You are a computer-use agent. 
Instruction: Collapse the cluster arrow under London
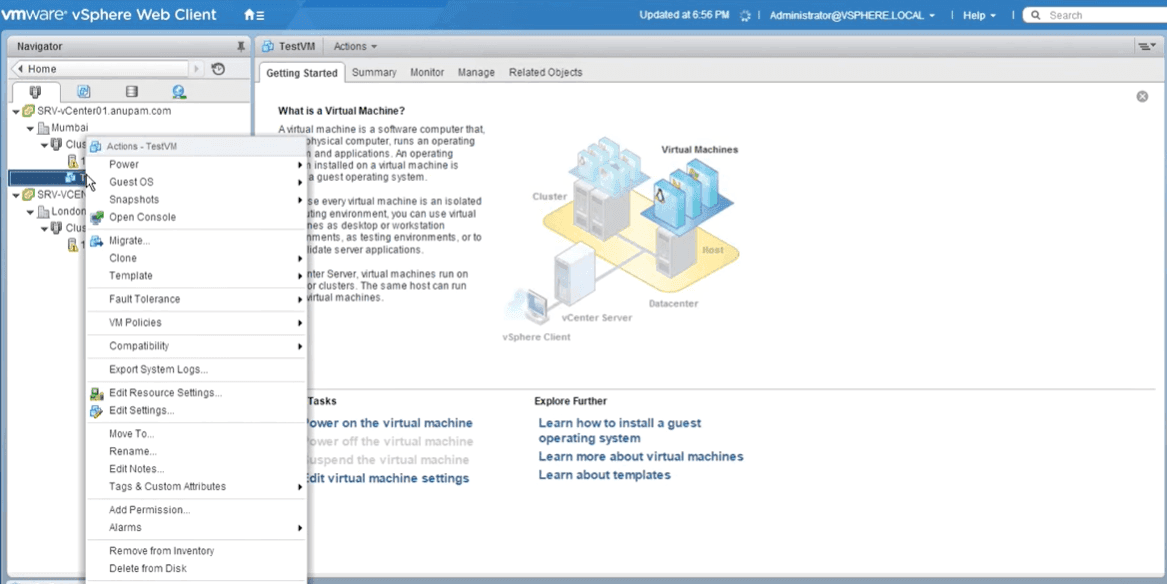pyautogui.click(x=45, y=229)
